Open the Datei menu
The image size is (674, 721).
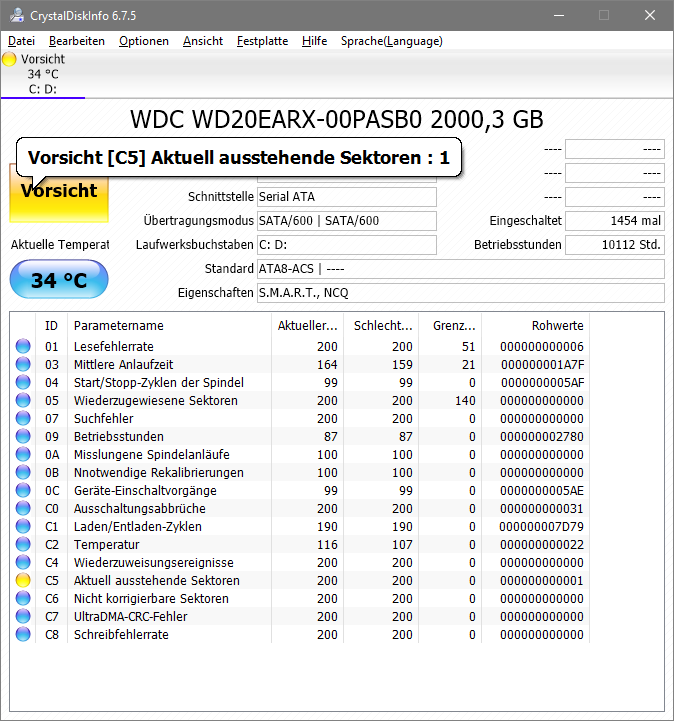tap(21, 41)
